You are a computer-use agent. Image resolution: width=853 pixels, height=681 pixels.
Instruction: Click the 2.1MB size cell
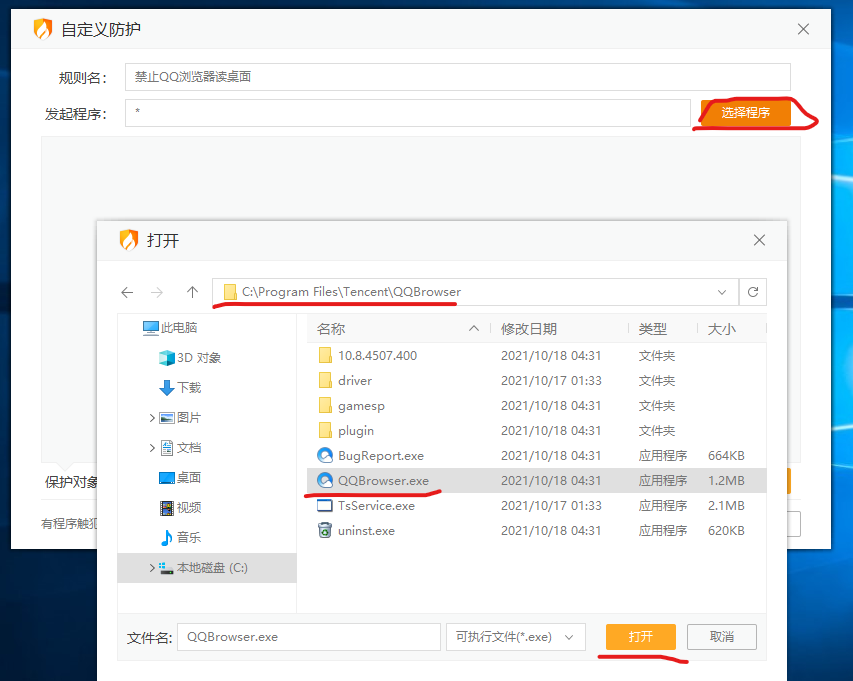tap(726, 506)
